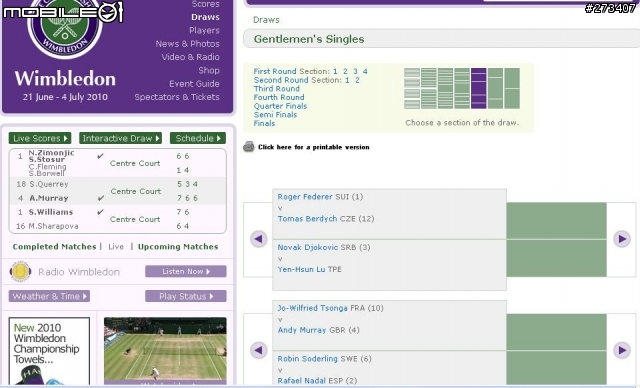
Task: Click the Schedule button
Action: tap(198, 138)
